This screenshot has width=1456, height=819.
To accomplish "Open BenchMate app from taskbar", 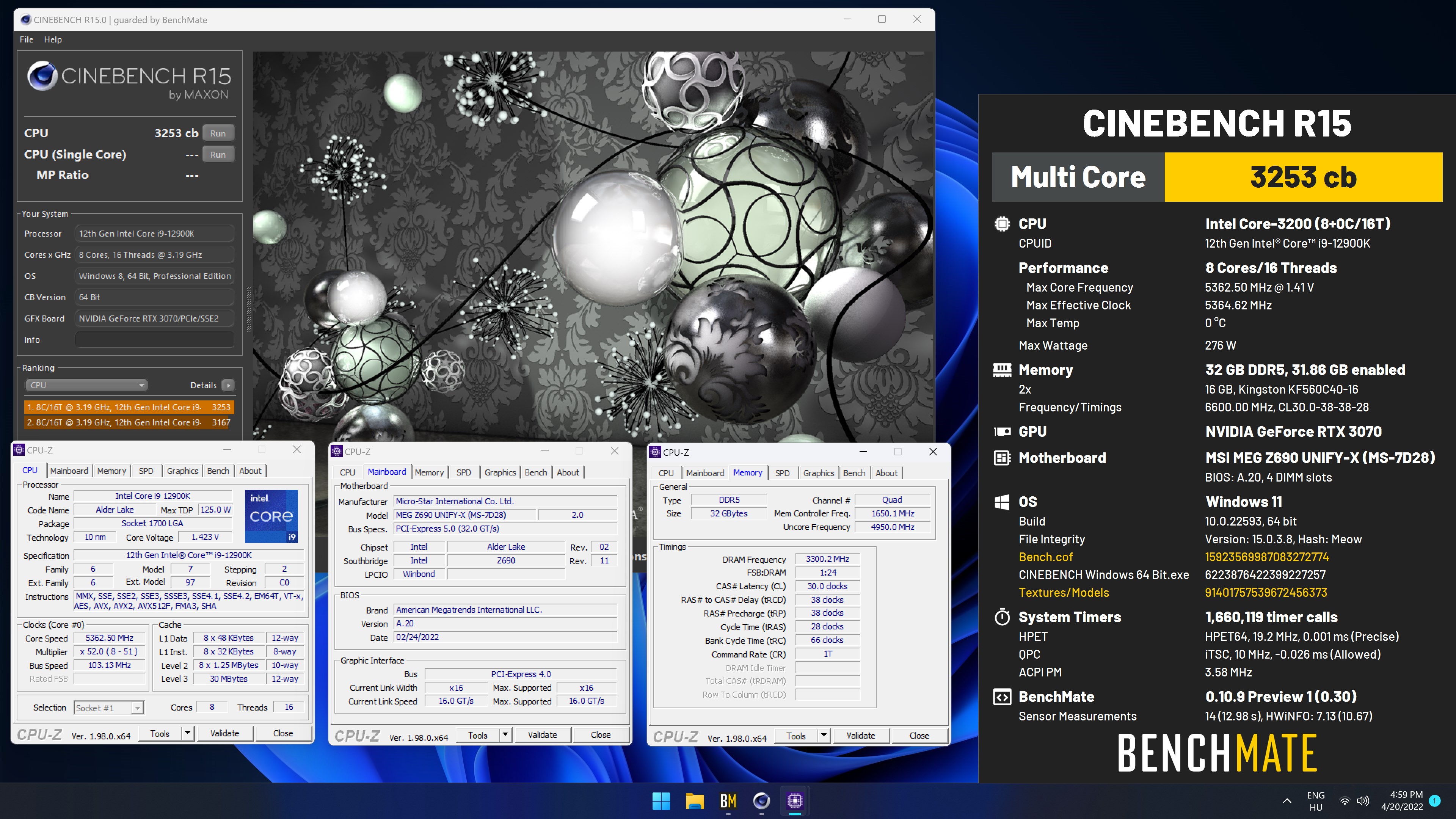I will point(728,800).
